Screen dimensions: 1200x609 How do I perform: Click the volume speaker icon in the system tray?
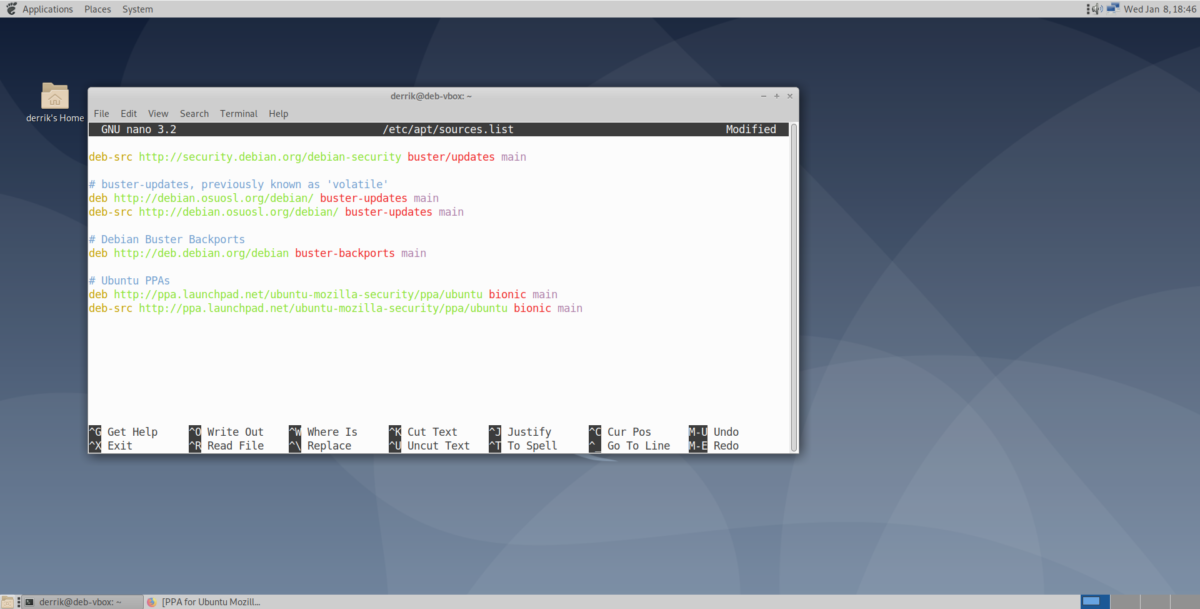point(1098,8)
